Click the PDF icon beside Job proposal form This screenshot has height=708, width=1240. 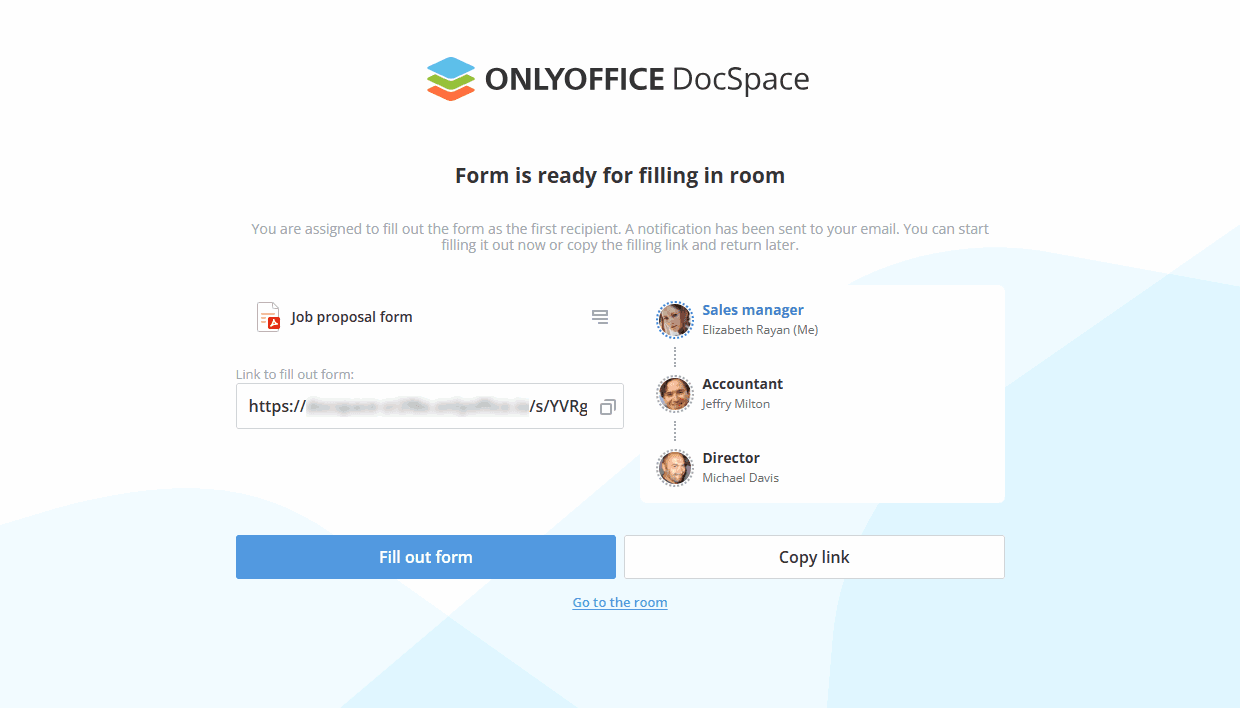coord(266,316)
